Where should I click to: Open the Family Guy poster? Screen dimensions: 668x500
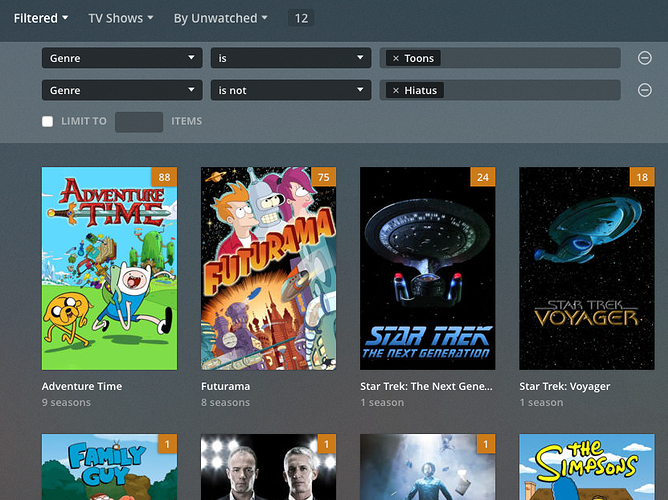[109, 467]
